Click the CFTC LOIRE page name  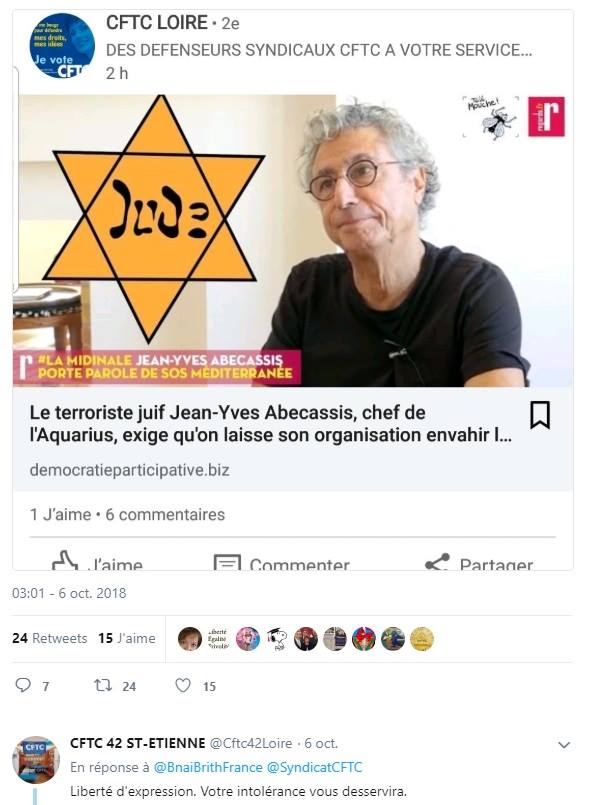click(x=157, y=23)
